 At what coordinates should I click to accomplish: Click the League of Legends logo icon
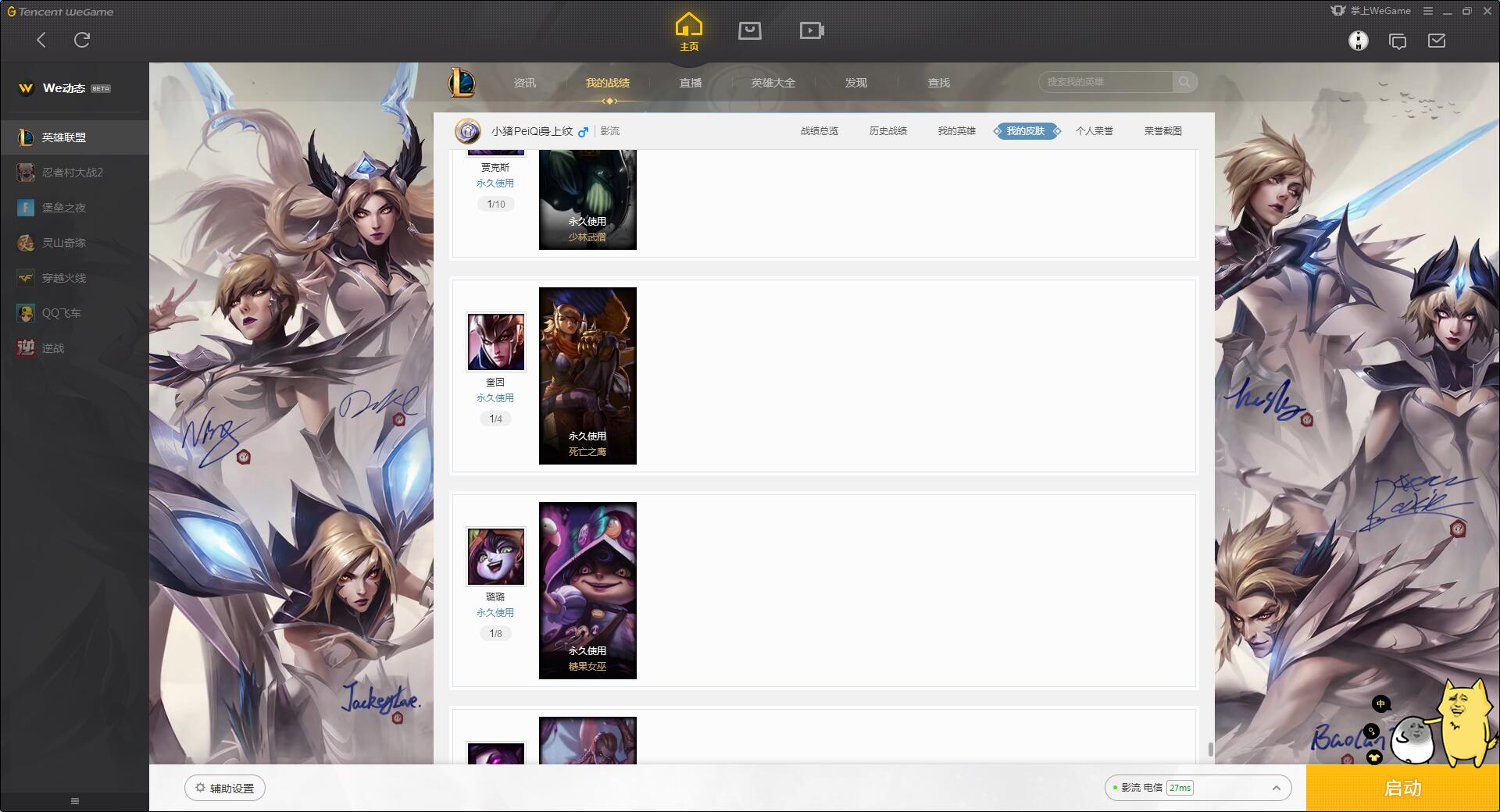462,82
